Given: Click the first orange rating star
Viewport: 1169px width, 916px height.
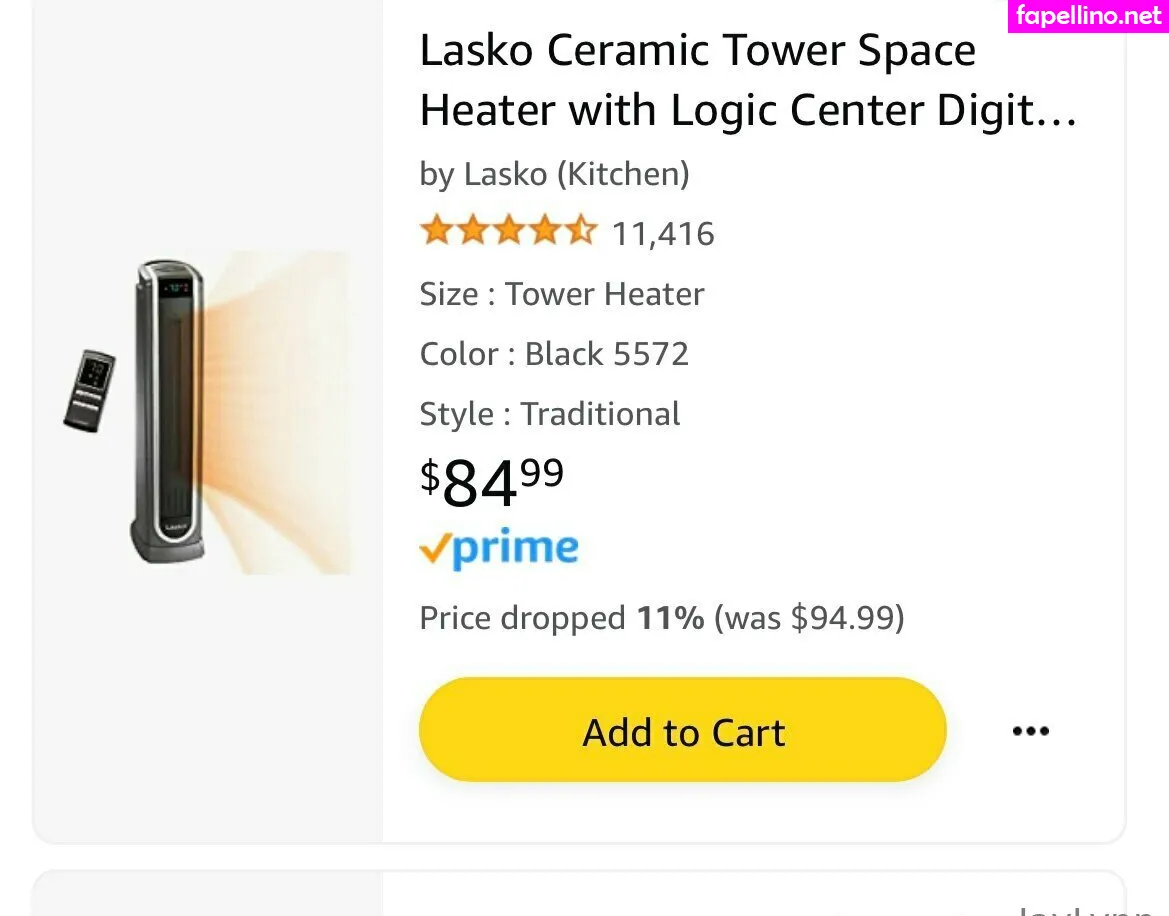Looking at the screenshot, I should [436, 232].
